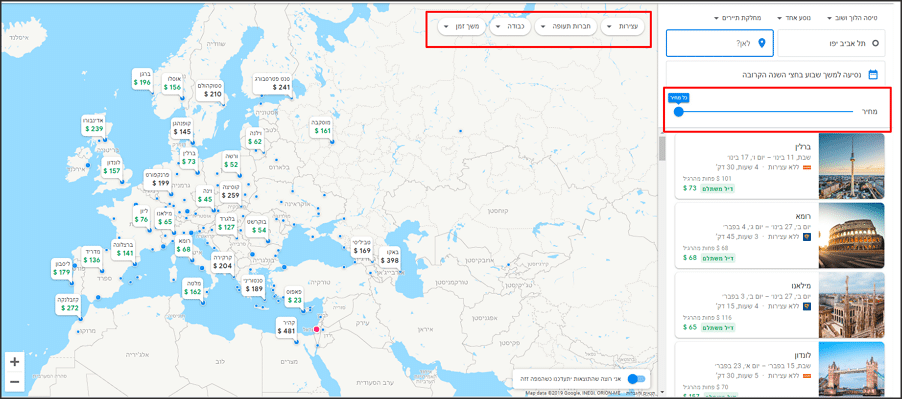Select the Vienna $45 map marker
The height and width of the screenshot is (399, 902).
[x=204, y=195]
